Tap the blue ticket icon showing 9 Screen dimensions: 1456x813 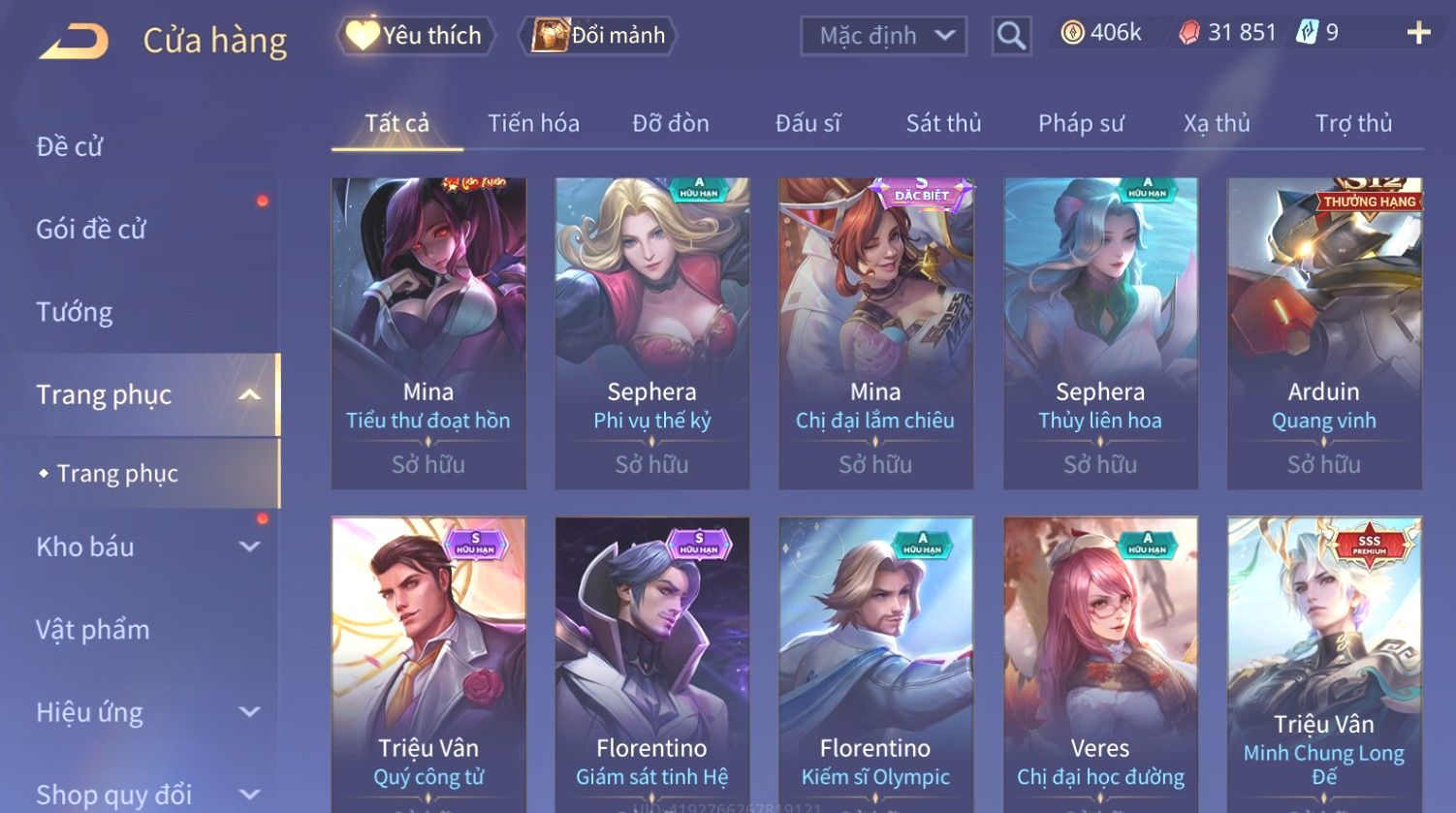[x=1307, y=33]
